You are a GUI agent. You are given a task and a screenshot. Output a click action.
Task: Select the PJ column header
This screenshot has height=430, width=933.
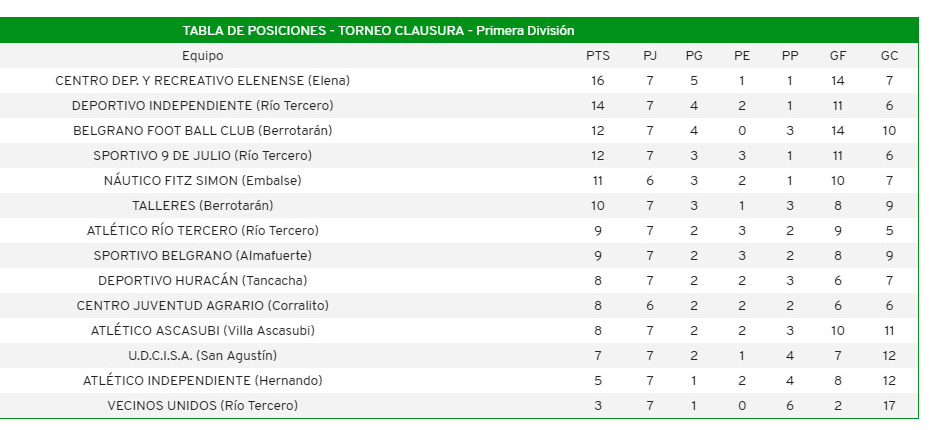(650, 56)
